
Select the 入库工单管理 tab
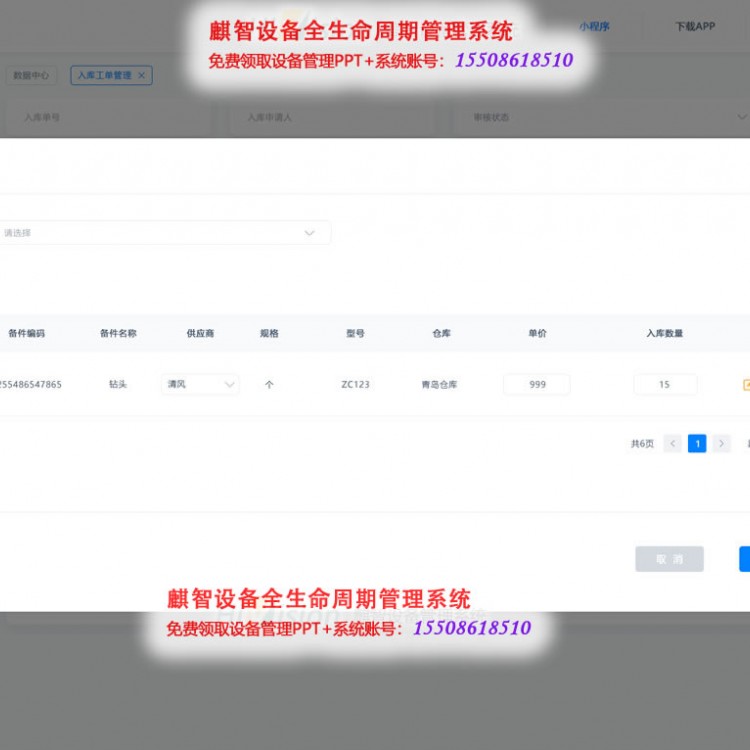[105, 75]
